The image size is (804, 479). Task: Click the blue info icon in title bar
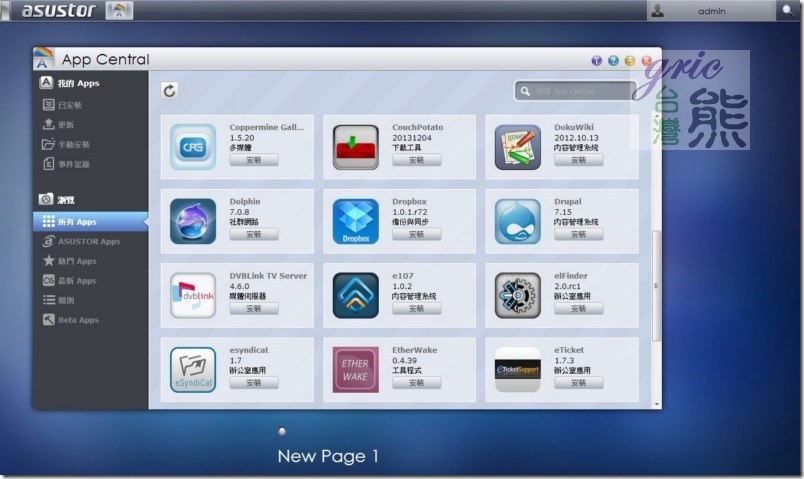tap(596, 61)
